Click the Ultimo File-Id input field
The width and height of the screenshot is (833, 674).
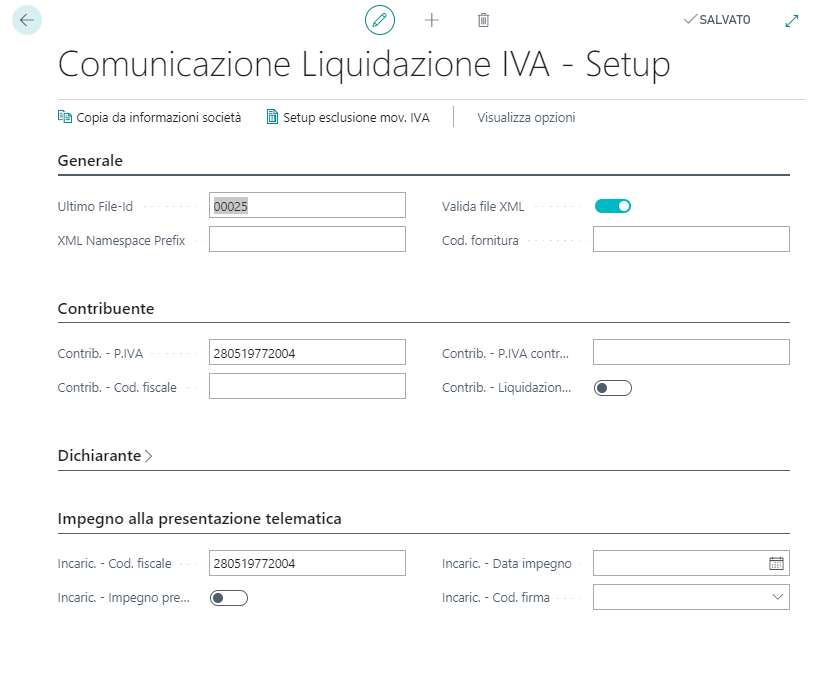(x=307, y=205)
